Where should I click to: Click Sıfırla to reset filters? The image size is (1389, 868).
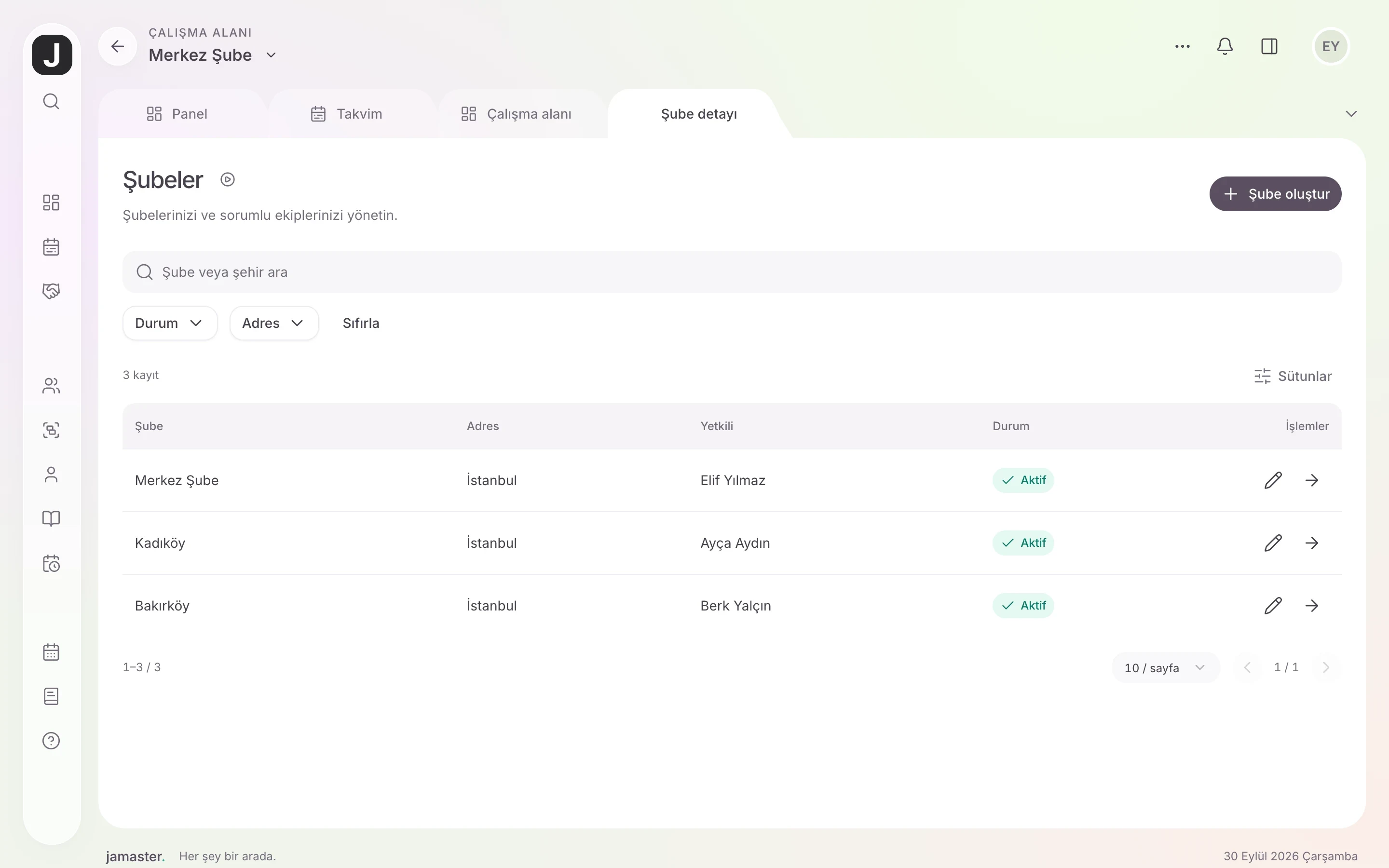tap(361, 323)
